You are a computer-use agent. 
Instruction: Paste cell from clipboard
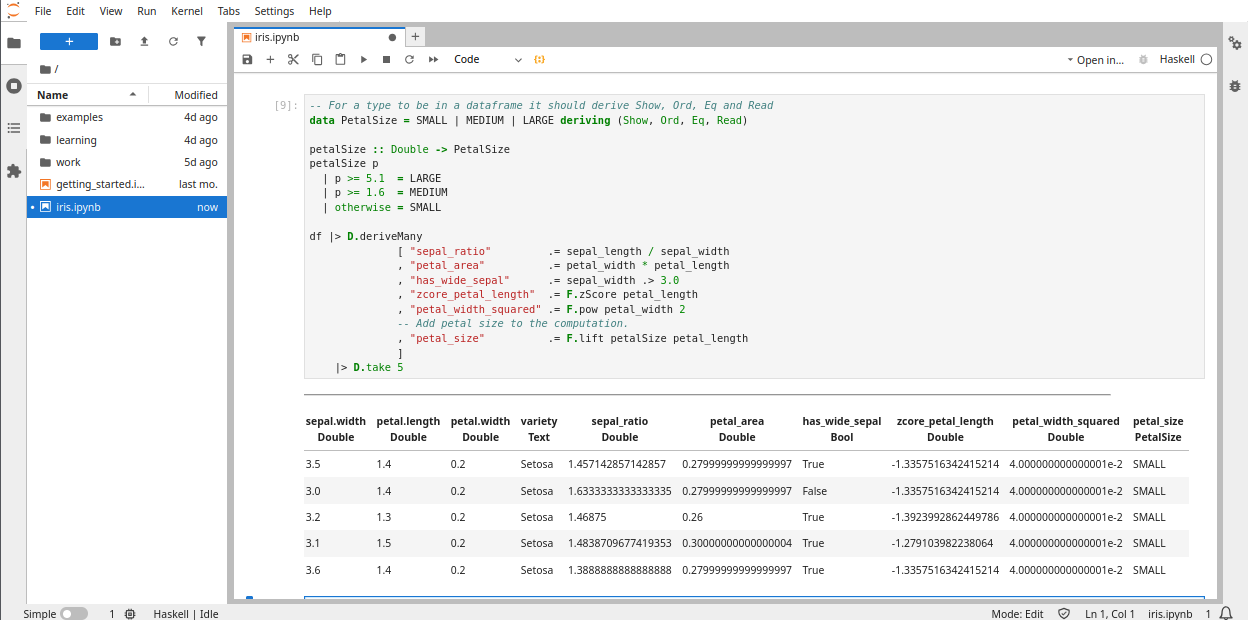coord(340,60)
